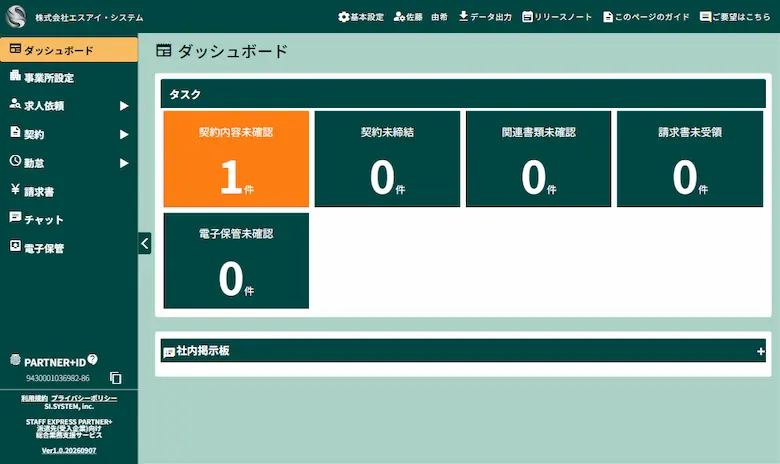Click the PARTNER+ID label
This screenshot has height=464, width=780.
[55, 363]
